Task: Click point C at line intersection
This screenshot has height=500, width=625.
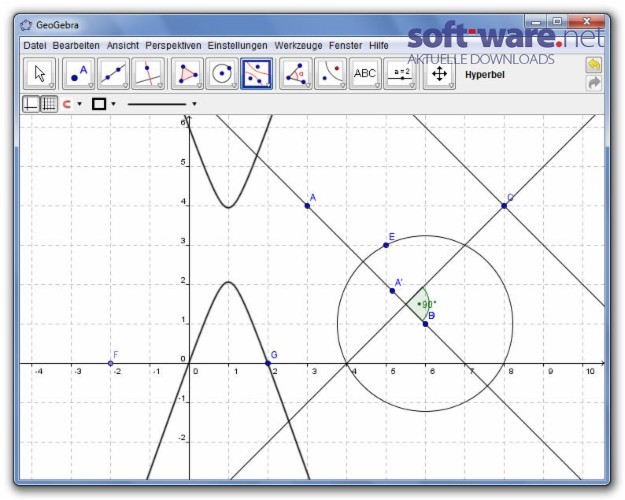Action: 504,206
